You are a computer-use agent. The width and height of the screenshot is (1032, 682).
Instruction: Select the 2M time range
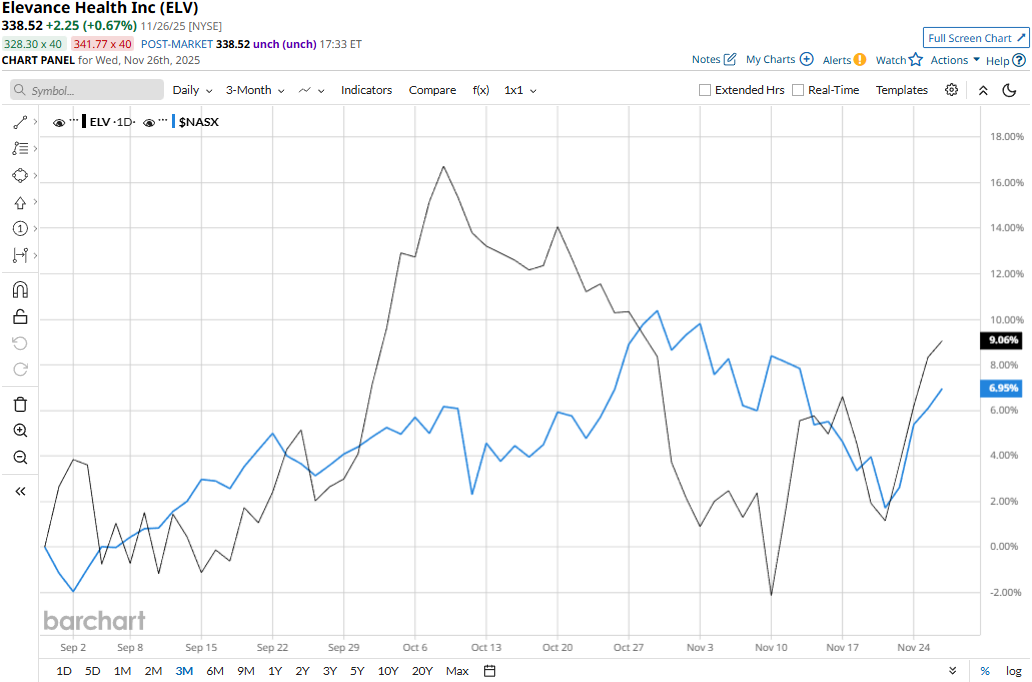tap(153, 671)
